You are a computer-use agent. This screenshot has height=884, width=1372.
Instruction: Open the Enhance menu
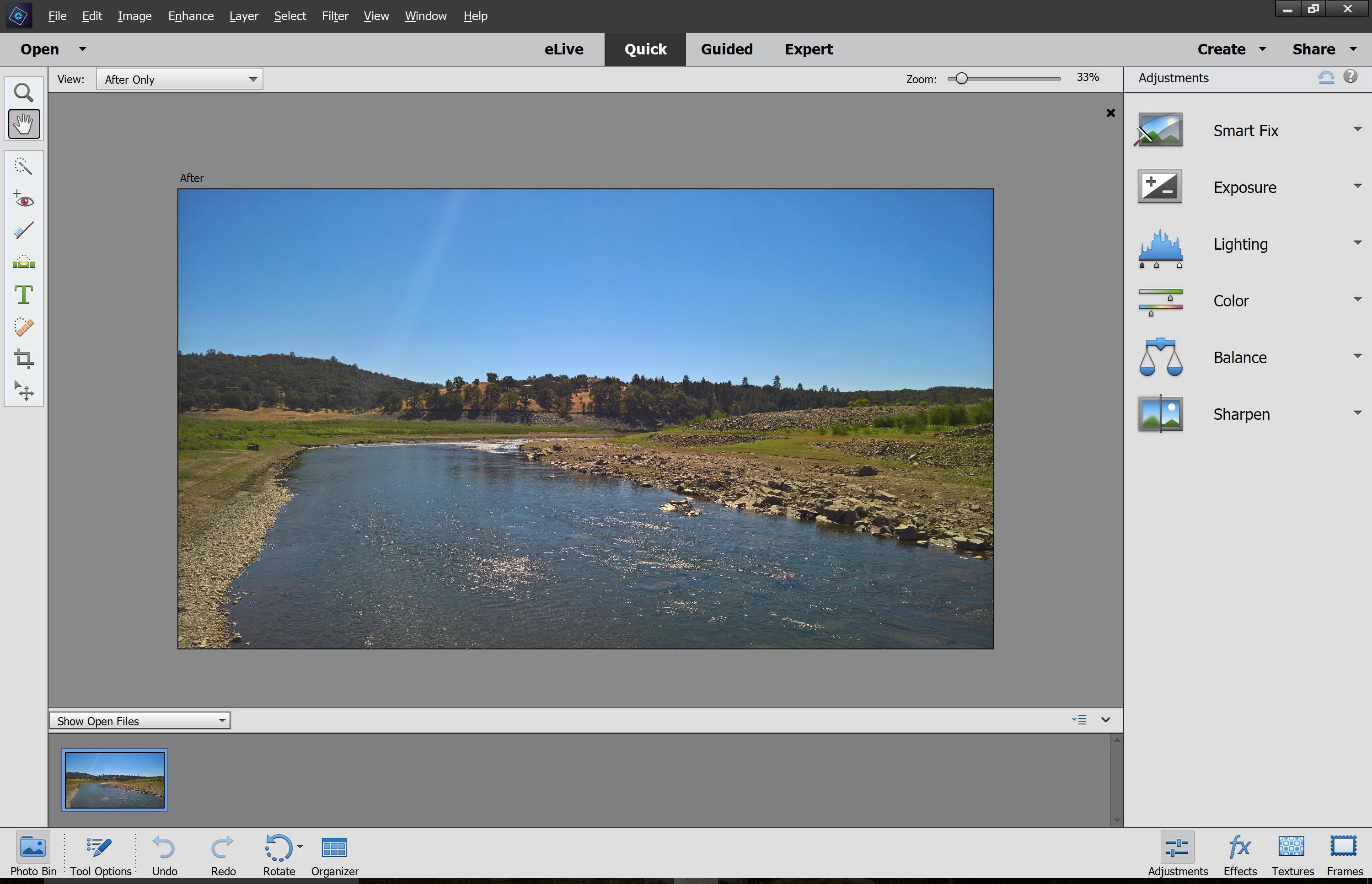[191, 16]
